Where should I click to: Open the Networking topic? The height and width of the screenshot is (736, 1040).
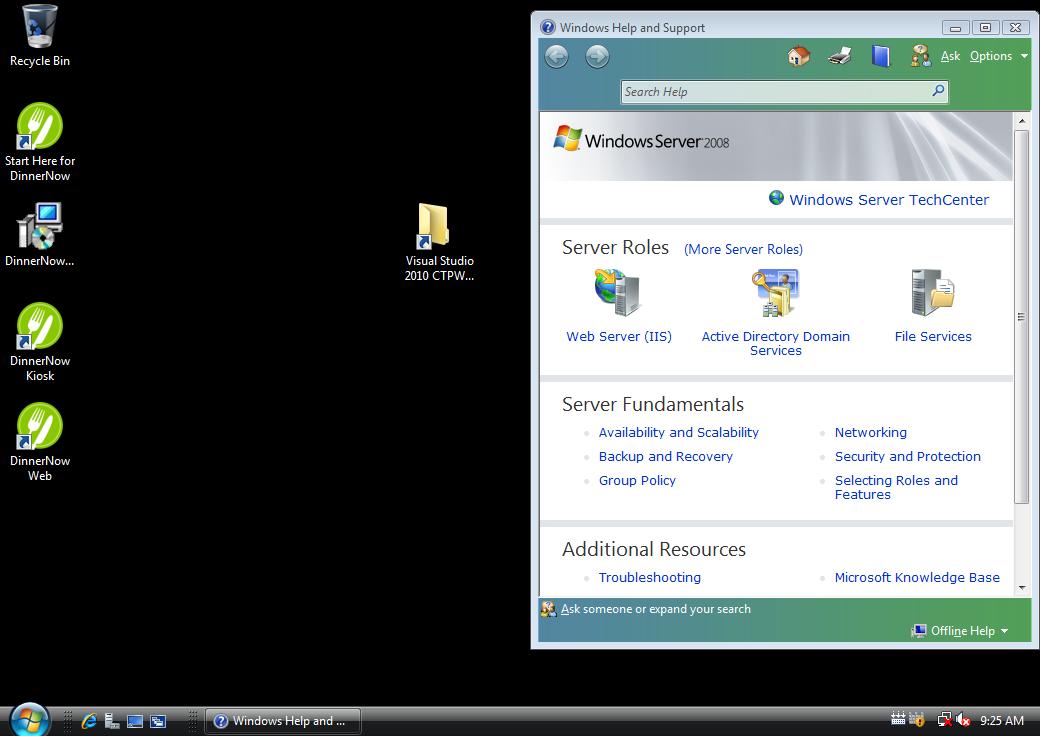coord(871,432)
